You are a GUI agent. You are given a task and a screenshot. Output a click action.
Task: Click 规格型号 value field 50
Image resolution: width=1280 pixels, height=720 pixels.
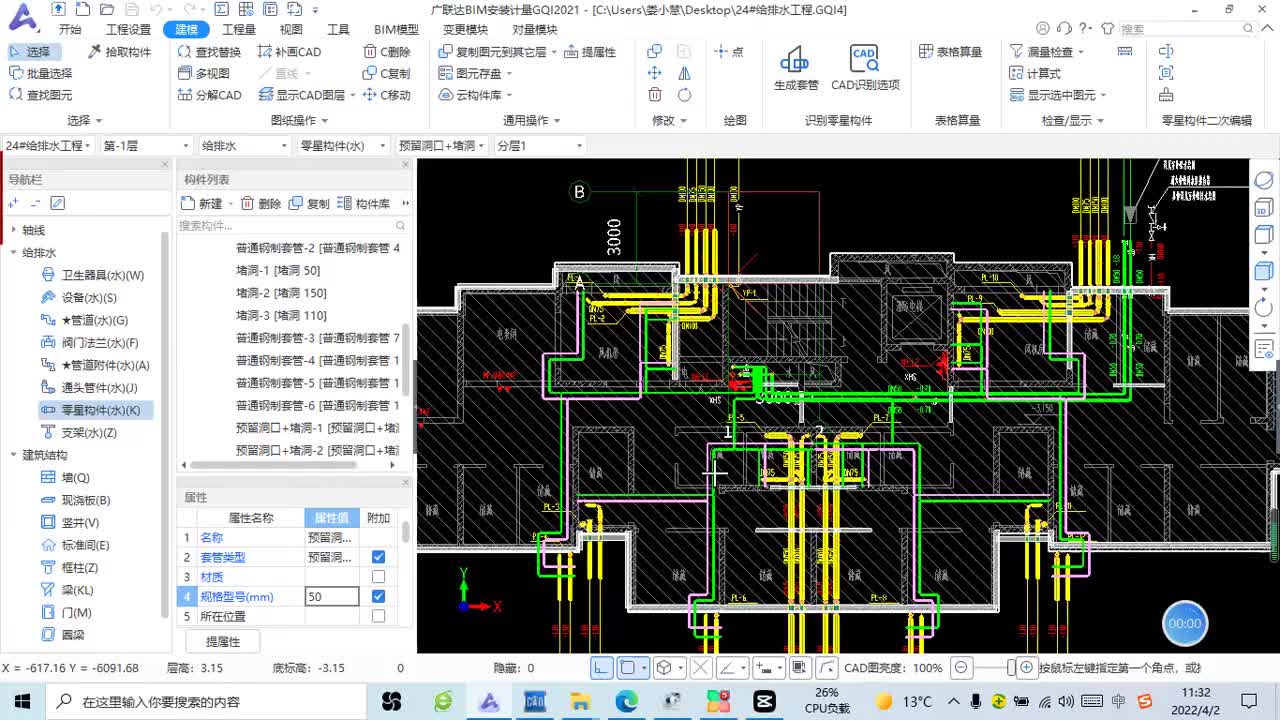tap(332, 596)
